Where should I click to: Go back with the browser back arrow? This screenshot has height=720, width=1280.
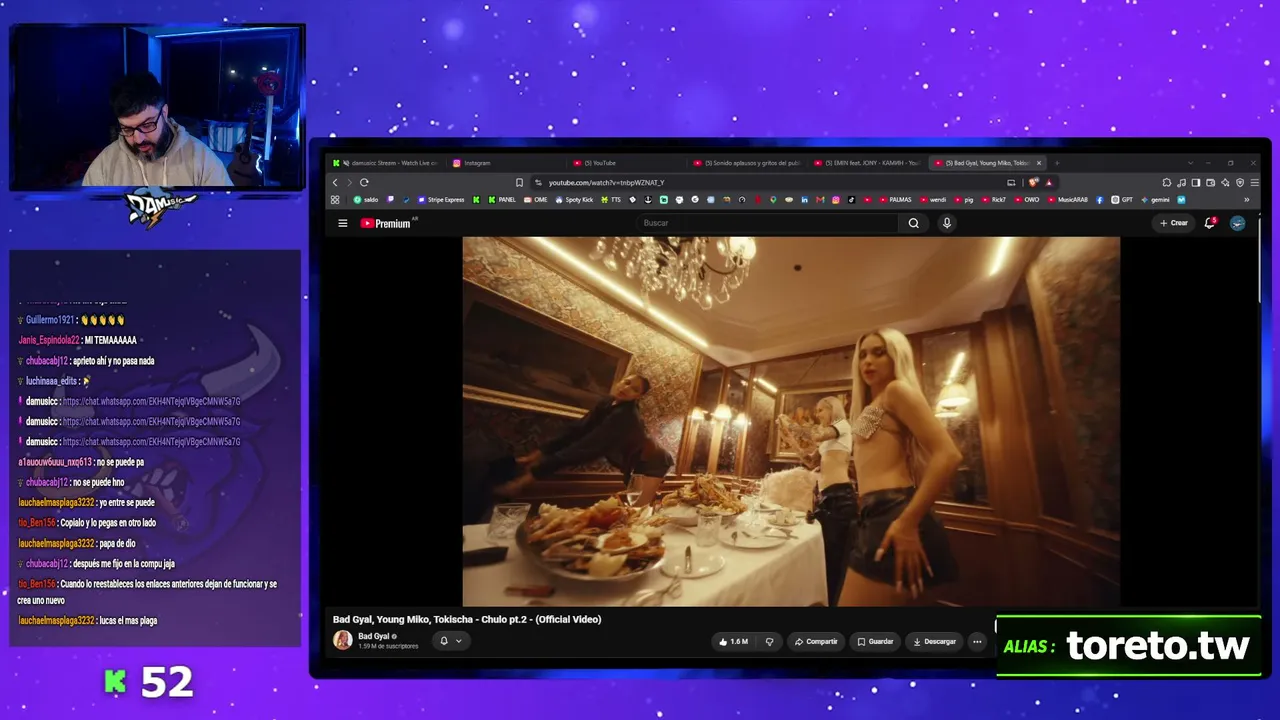click(335, 182)
